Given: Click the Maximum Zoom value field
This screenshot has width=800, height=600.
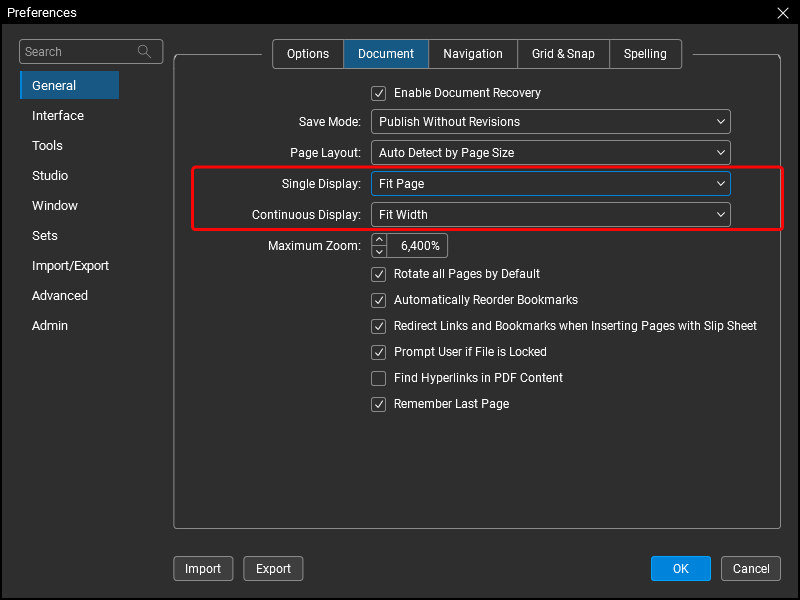Looking at the screenshot, I should coord(417,246).
